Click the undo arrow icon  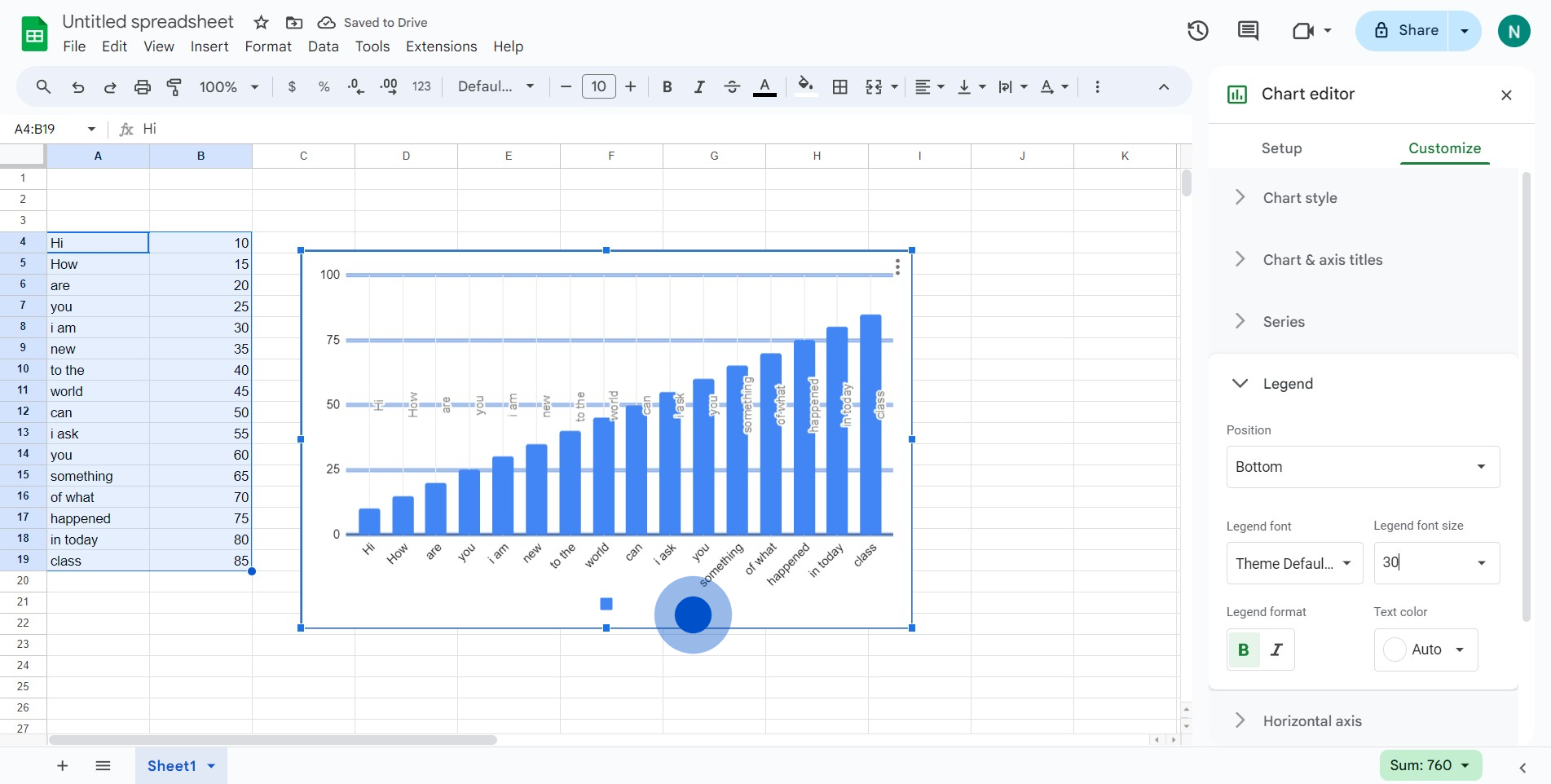tap(77, 86)
